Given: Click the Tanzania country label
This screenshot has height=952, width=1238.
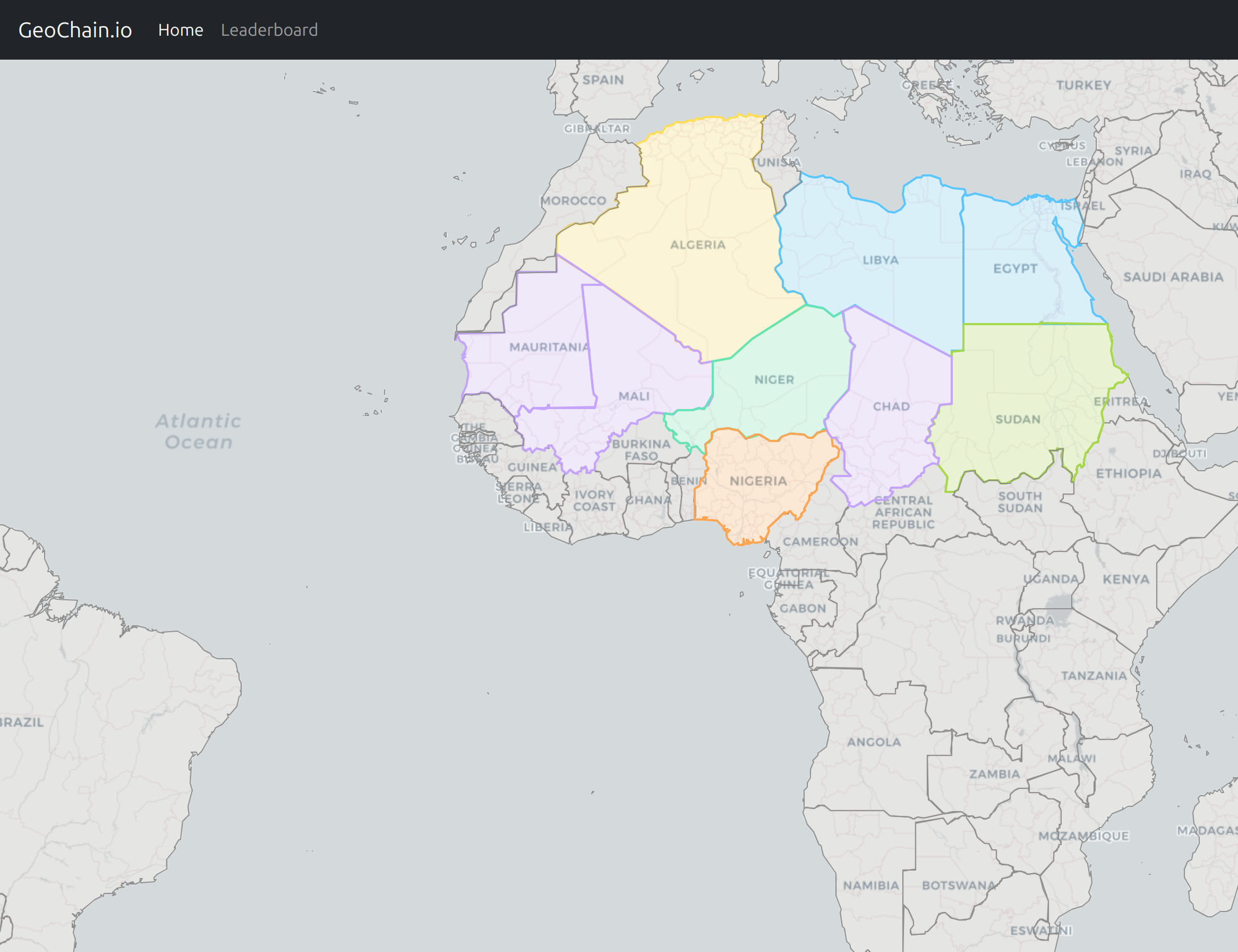Looking at the screenshot, I should (x=1094, y=675).
